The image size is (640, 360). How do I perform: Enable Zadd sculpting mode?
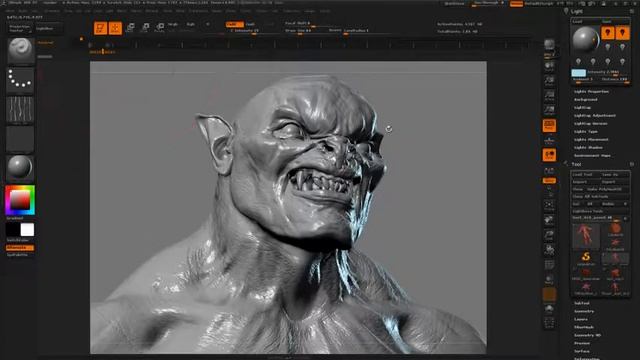(x=234, y=24)
